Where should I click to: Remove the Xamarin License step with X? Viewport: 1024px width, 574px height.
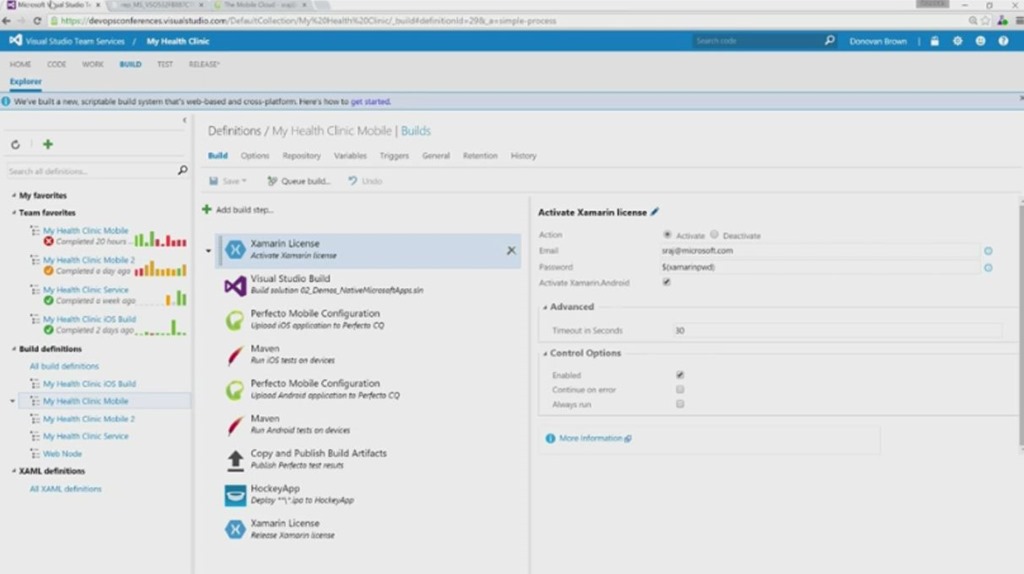(x=511, y=251)
